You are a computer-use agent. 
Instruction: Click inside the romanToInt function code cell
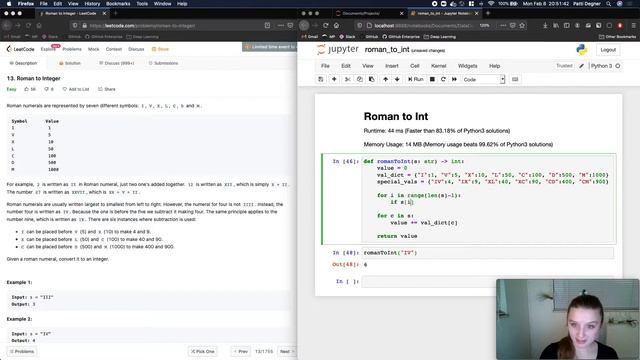tap(488, 199)
